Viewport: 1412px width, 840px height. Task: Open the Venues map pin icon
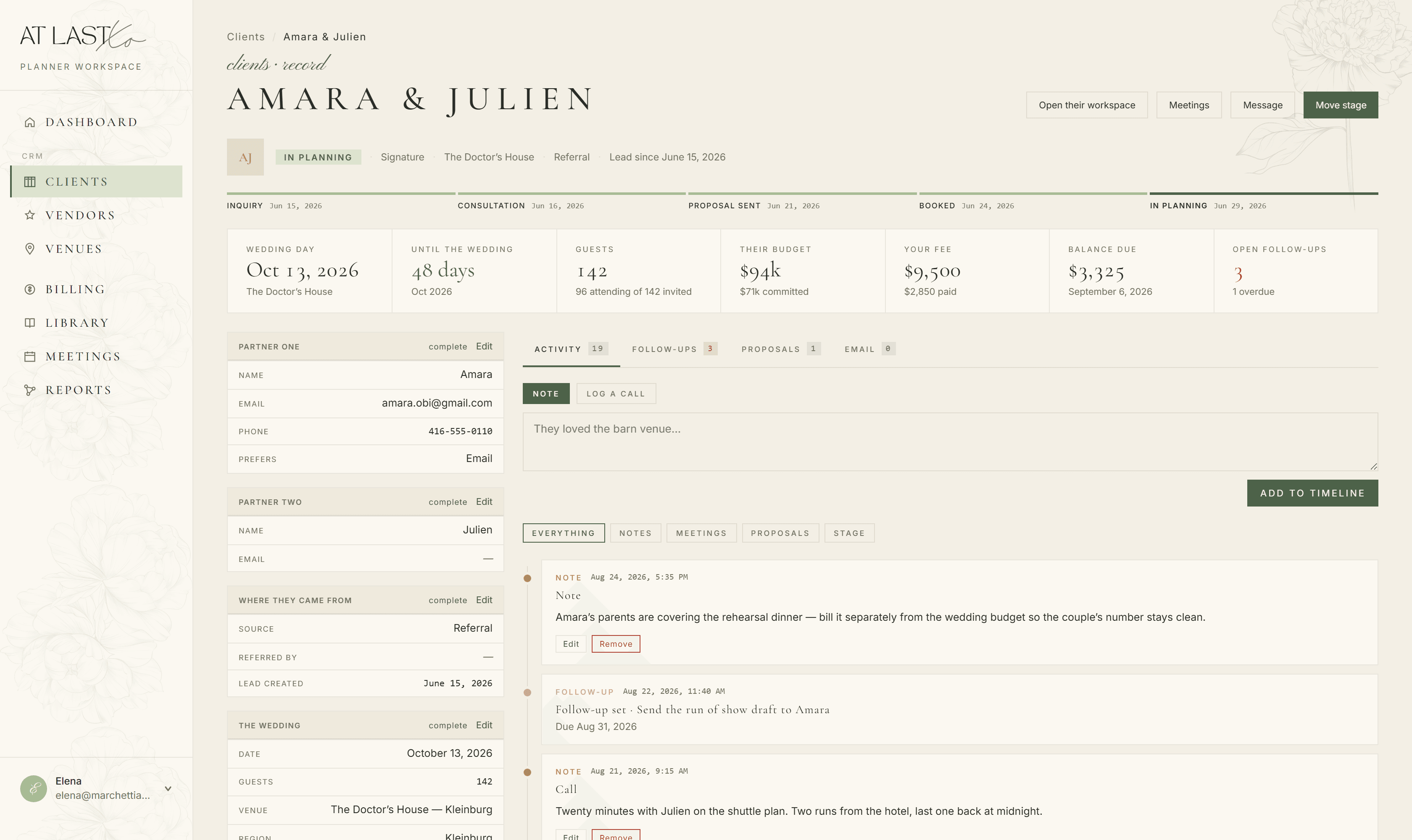coord(30,249)
